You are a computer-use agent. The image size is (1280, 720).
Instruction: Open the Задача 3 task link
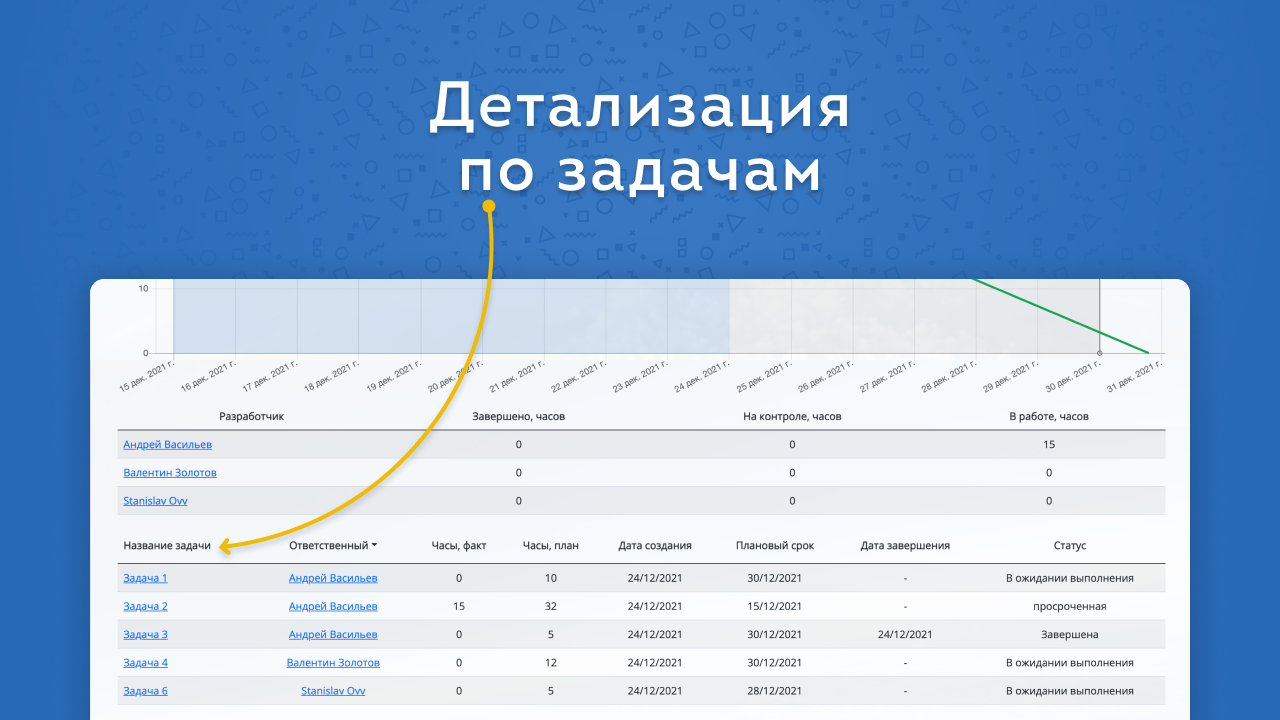point(145,634)
